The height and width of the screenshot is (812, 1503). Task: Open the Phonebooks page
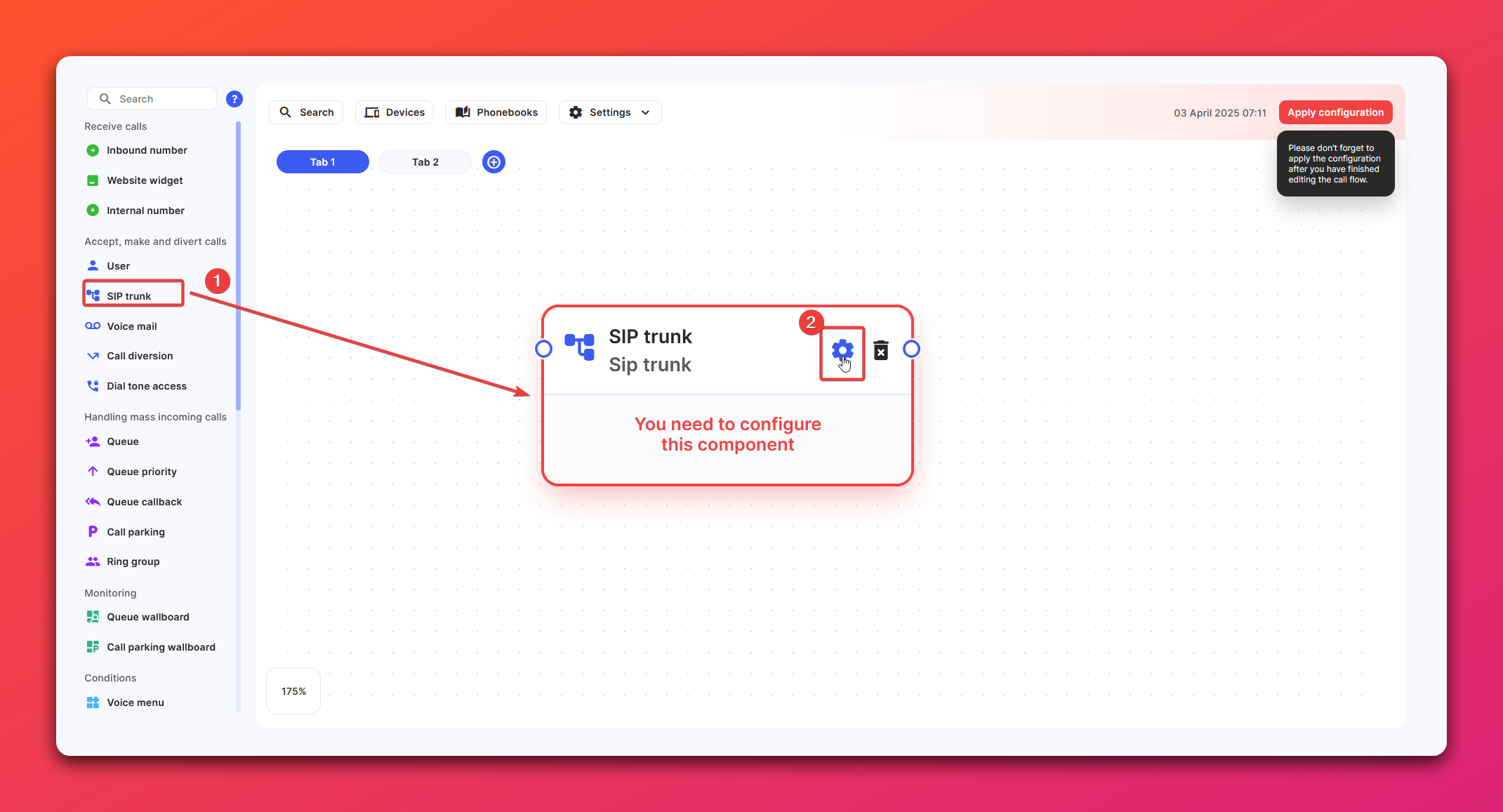[496, 112]
